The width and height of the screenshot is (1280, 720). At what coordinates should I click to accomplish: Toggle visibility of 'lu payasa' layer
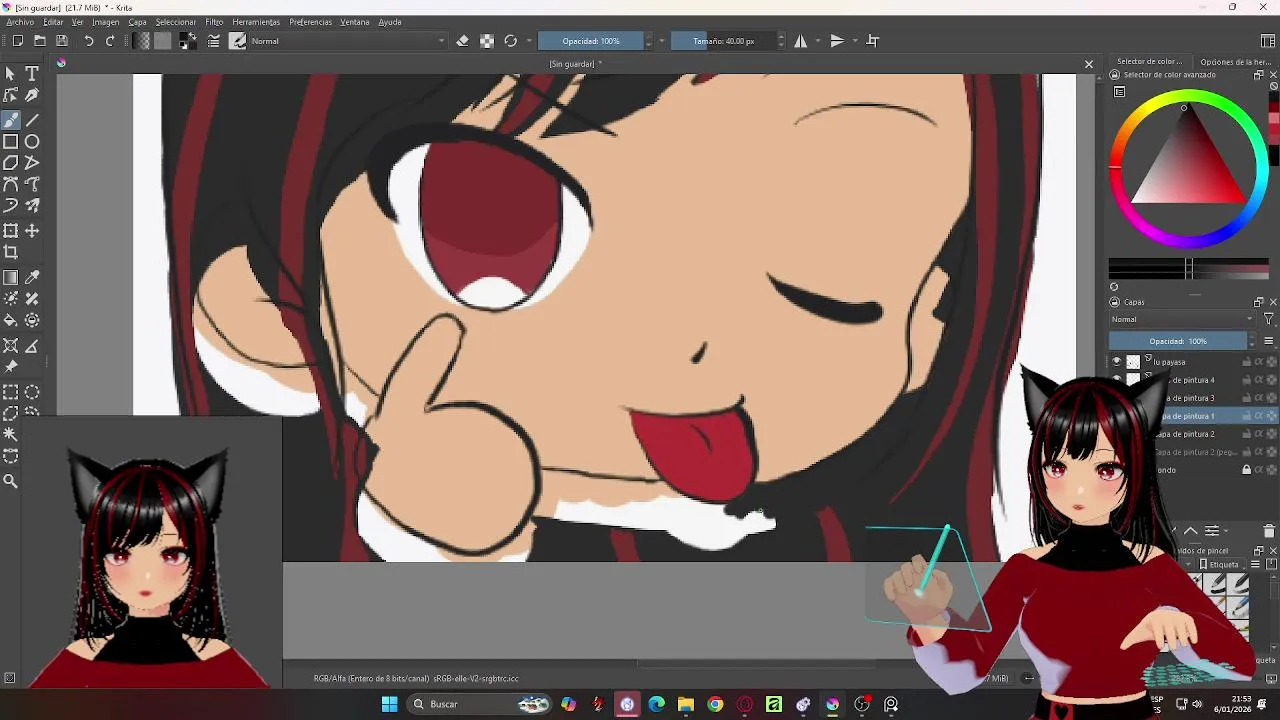[x=1117, y=362]
